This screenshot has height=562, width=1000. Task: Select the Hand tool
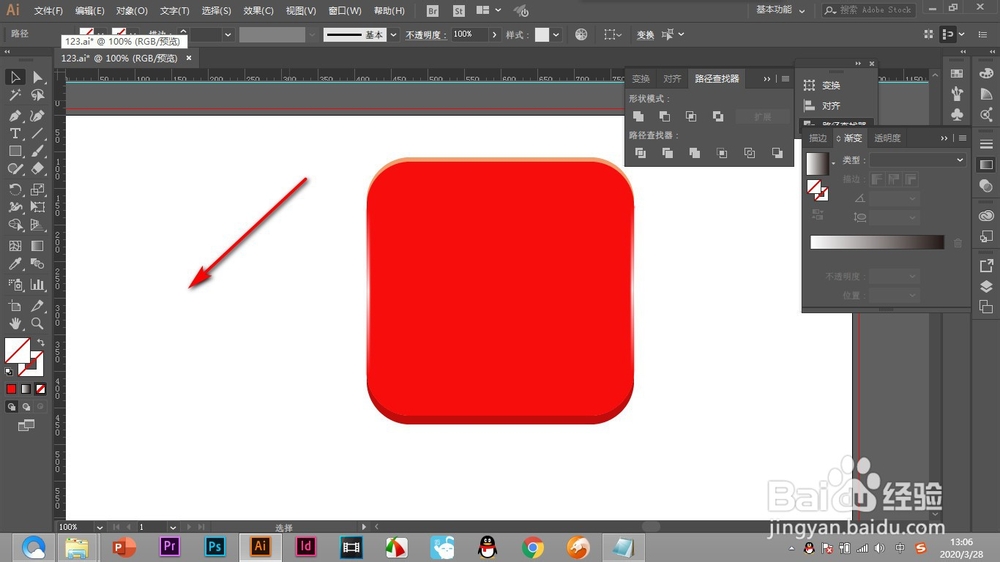pyautogui.click(x=15, y=323)
